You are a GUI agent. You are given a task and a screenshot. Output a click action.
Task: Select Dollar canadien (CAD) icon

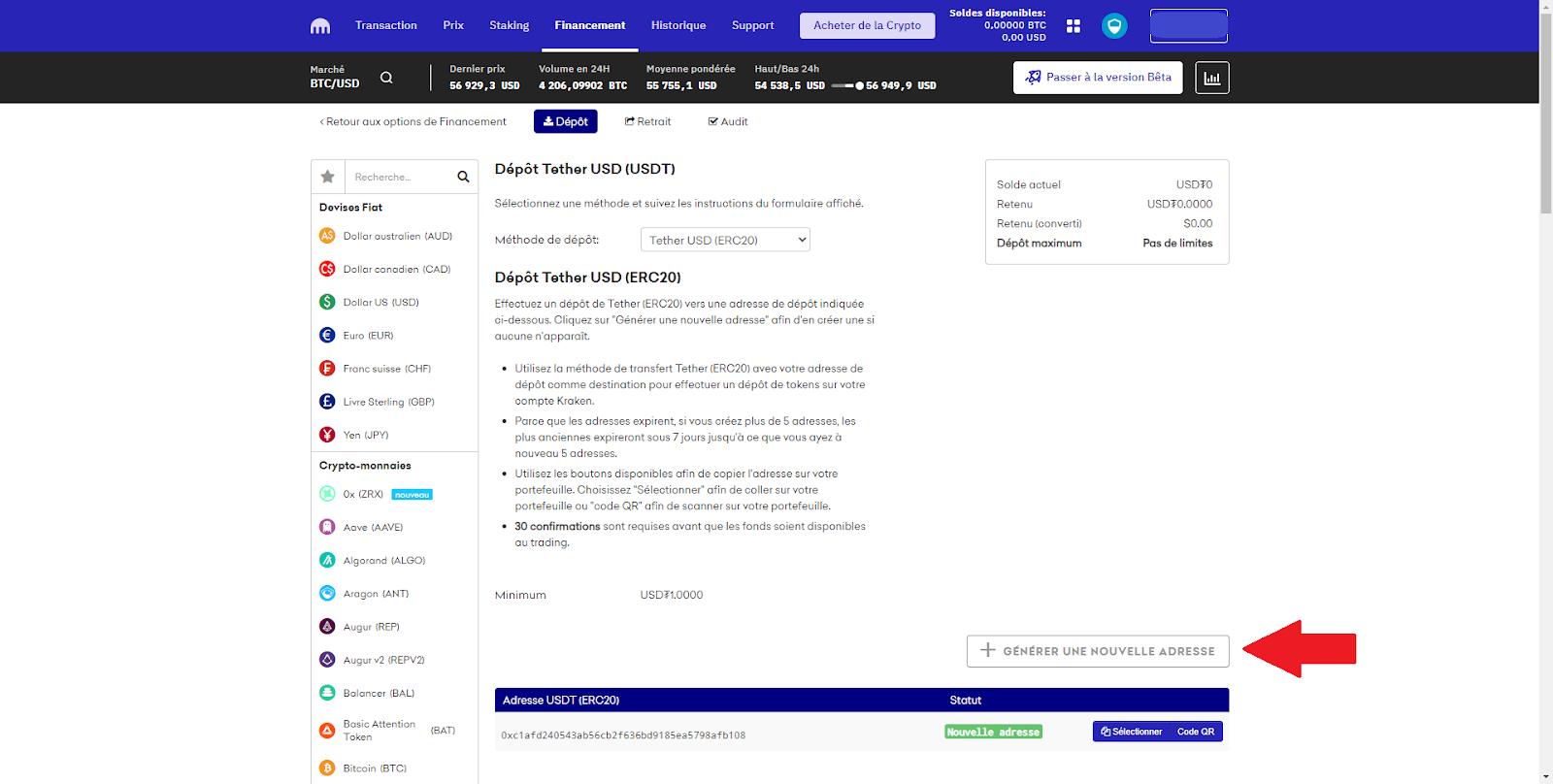tap(327, 269)
